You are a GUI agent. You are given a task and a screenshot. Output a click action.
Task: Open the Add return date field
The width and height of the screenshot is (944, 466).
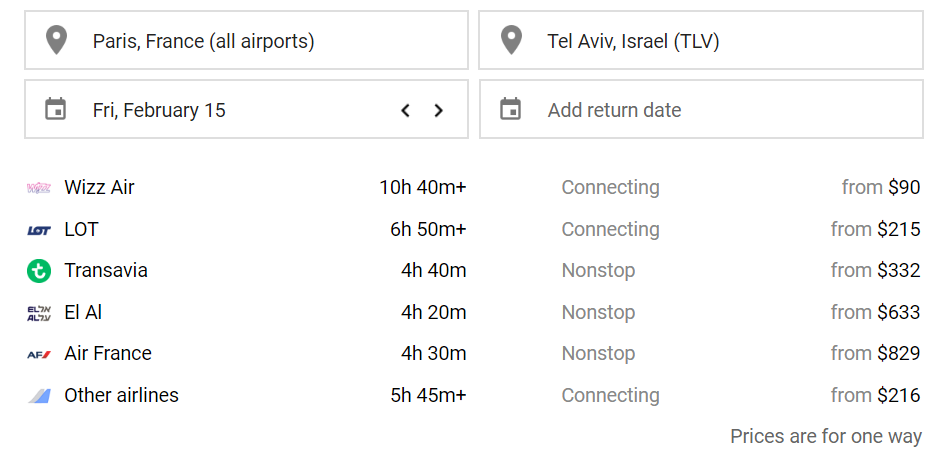(x=701, y=110)
